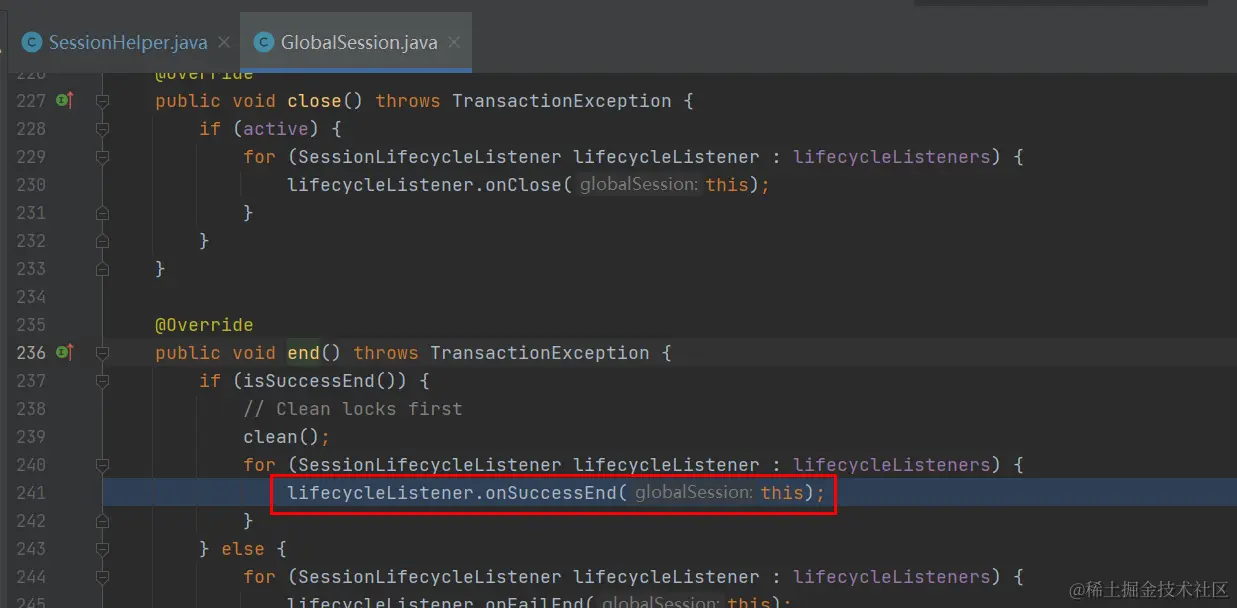1237x608 pixels.
Task: Click line number 234 in the gutter
Action: coord(31,297)
